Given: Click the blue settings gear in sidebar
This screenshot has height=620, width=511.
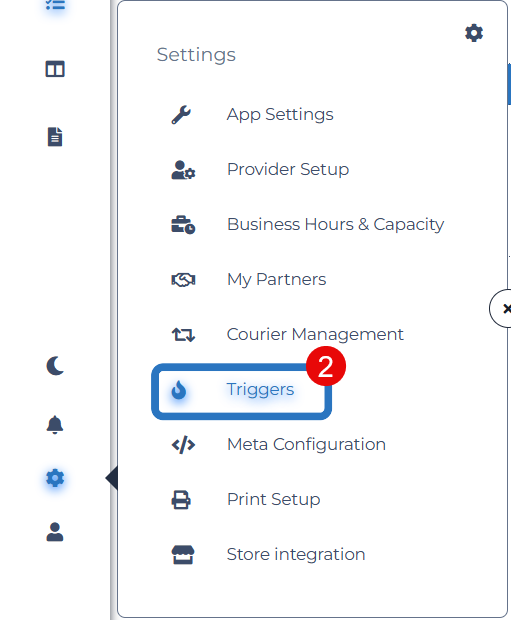Looking at the screenshot, I should (55, 478).
